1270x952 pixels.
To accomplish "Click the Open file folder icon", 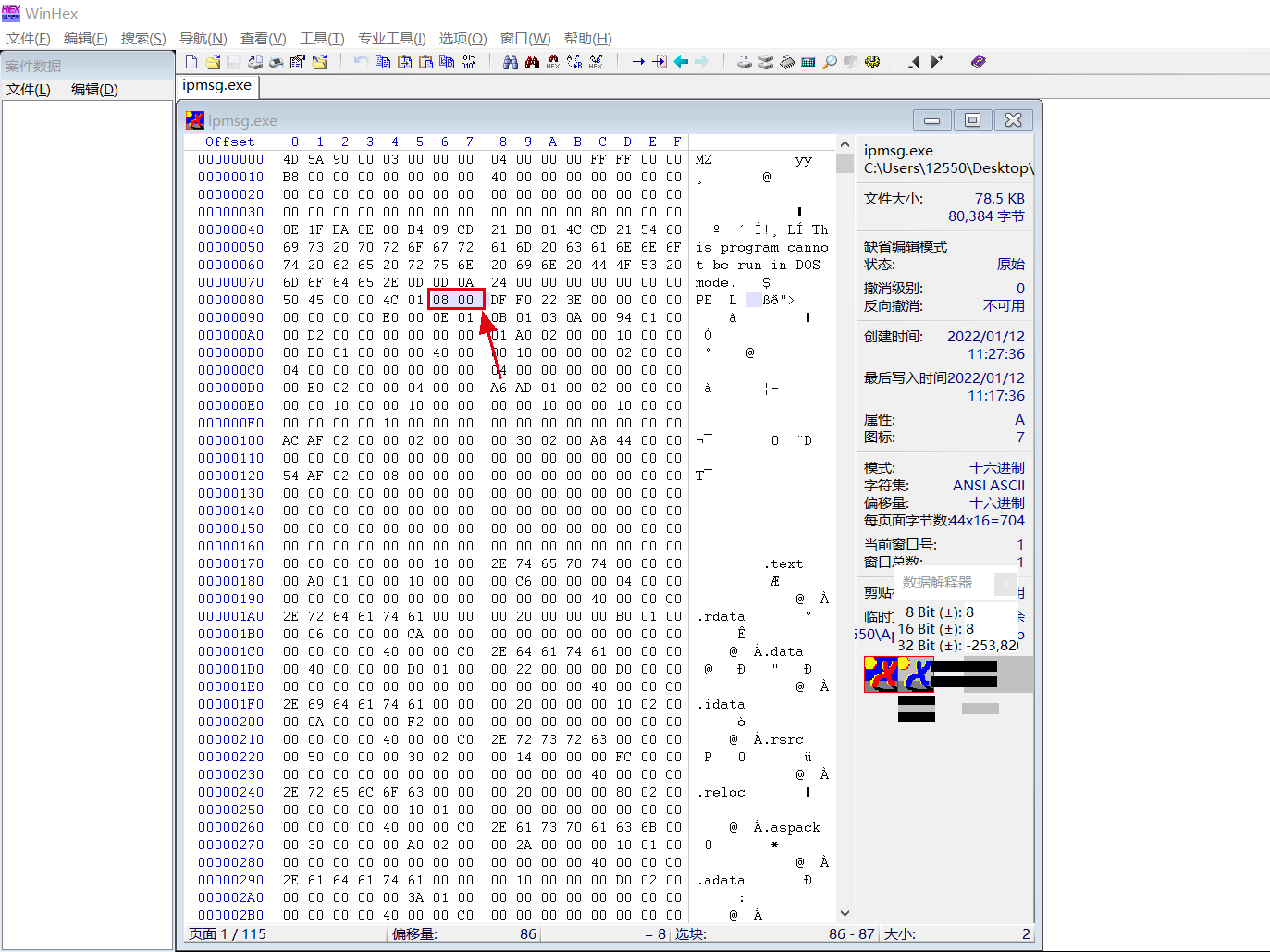I will (x=213, y=62).
